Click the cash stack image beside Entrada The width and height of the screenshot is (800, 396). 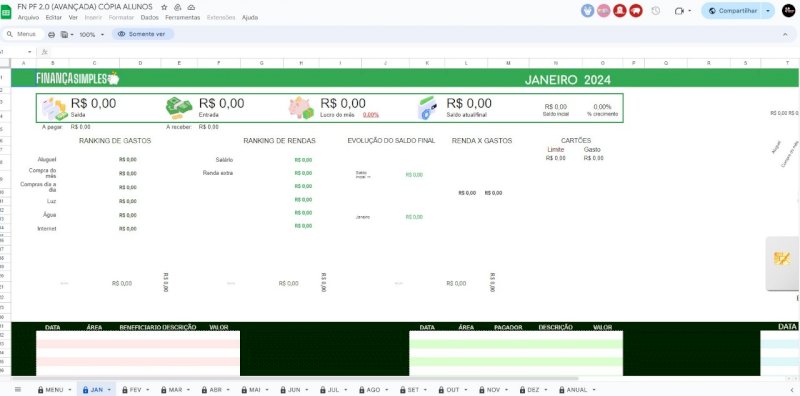[x=179, y=108]
